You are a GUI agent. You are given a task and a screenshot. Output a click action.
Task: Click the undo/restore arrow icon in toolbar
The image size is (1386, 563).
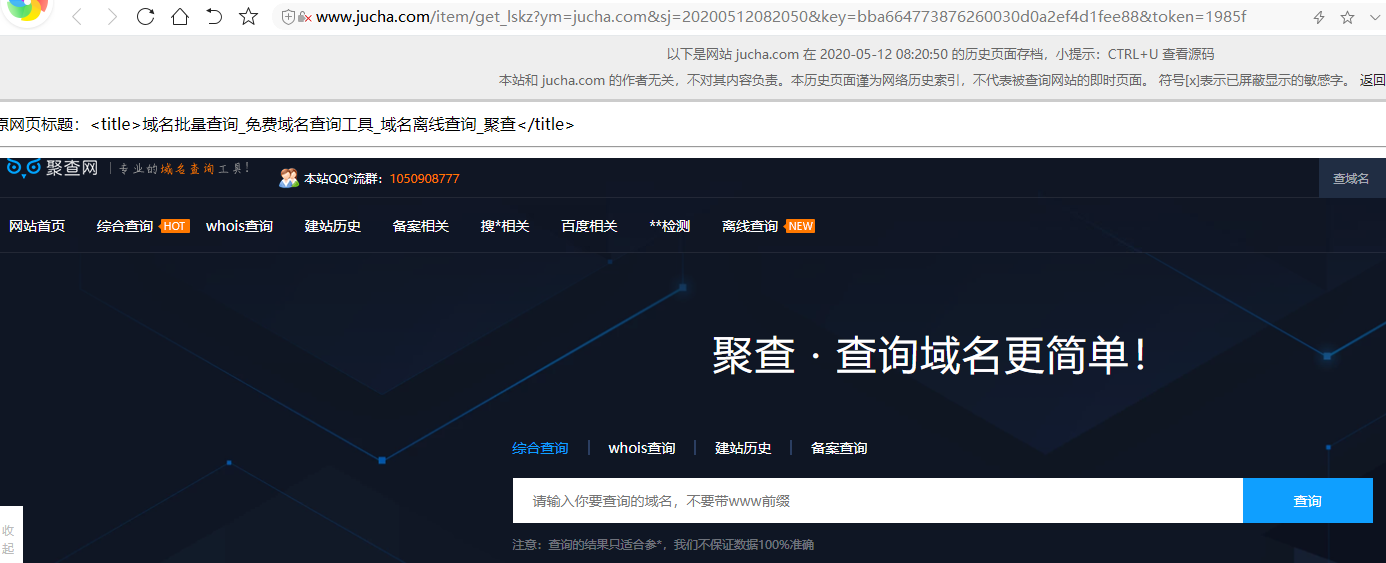[214, 17]
